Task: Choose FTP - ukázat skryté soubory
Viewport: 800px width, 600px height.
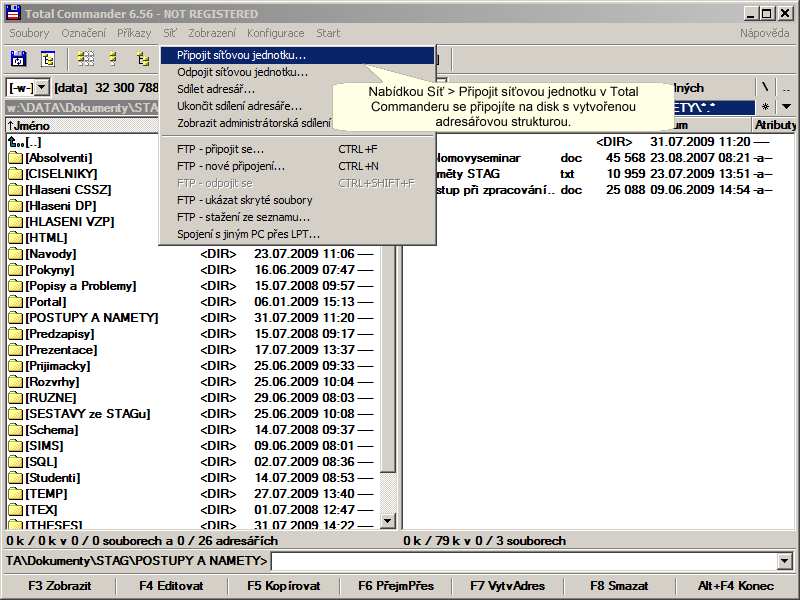Action: pyautogui.click(x=297, y=200)
